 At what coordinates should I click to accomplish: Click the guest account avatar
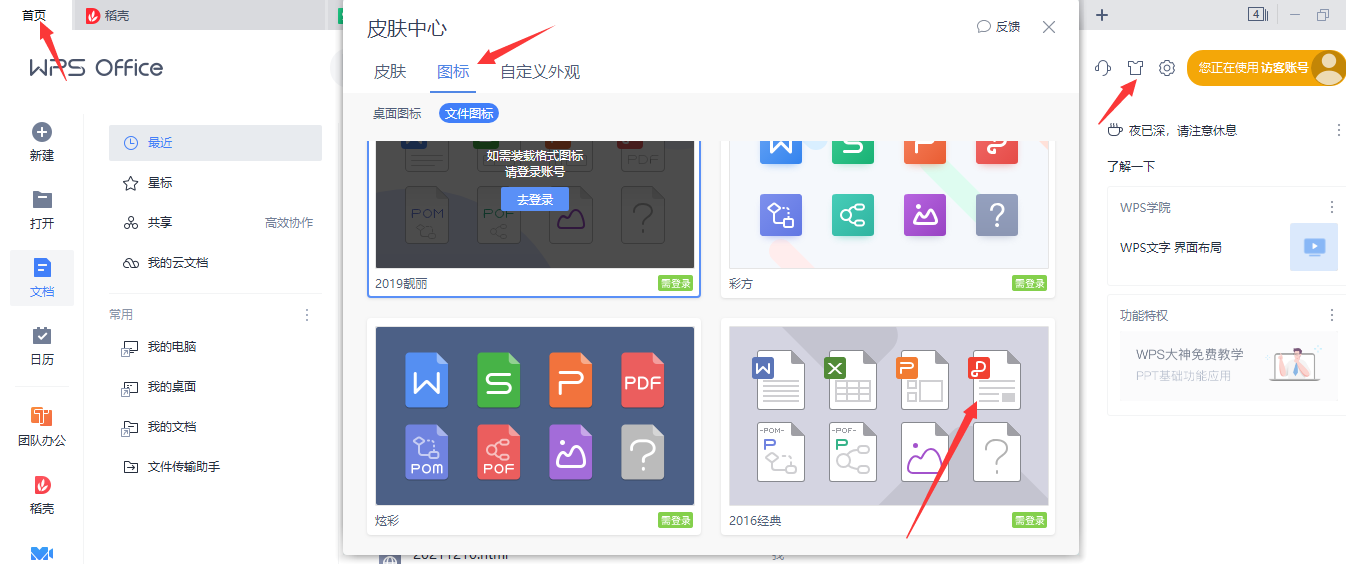pos(1328,68)
